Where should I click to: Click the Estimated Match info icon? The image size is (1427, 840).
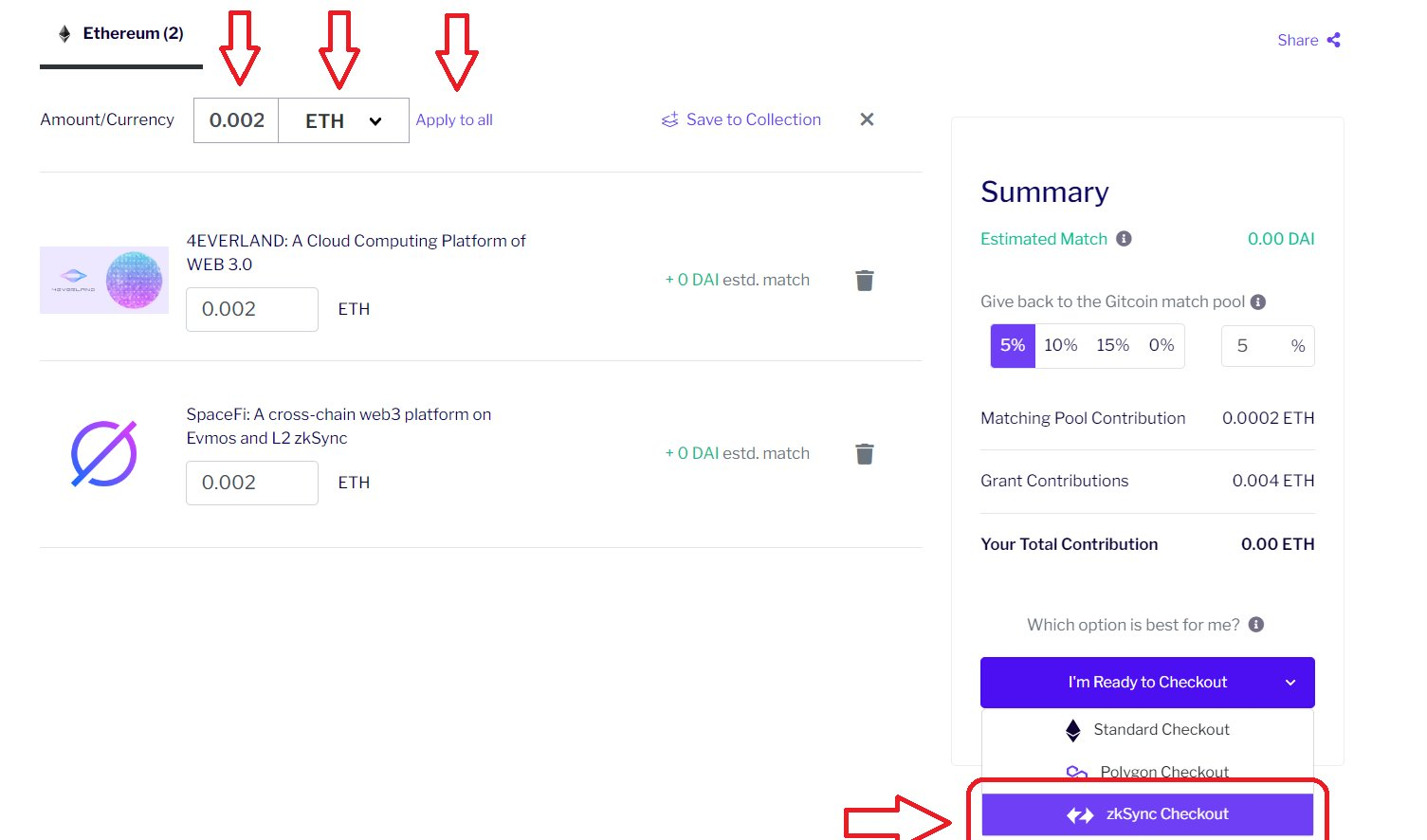tap(1124, 239)
